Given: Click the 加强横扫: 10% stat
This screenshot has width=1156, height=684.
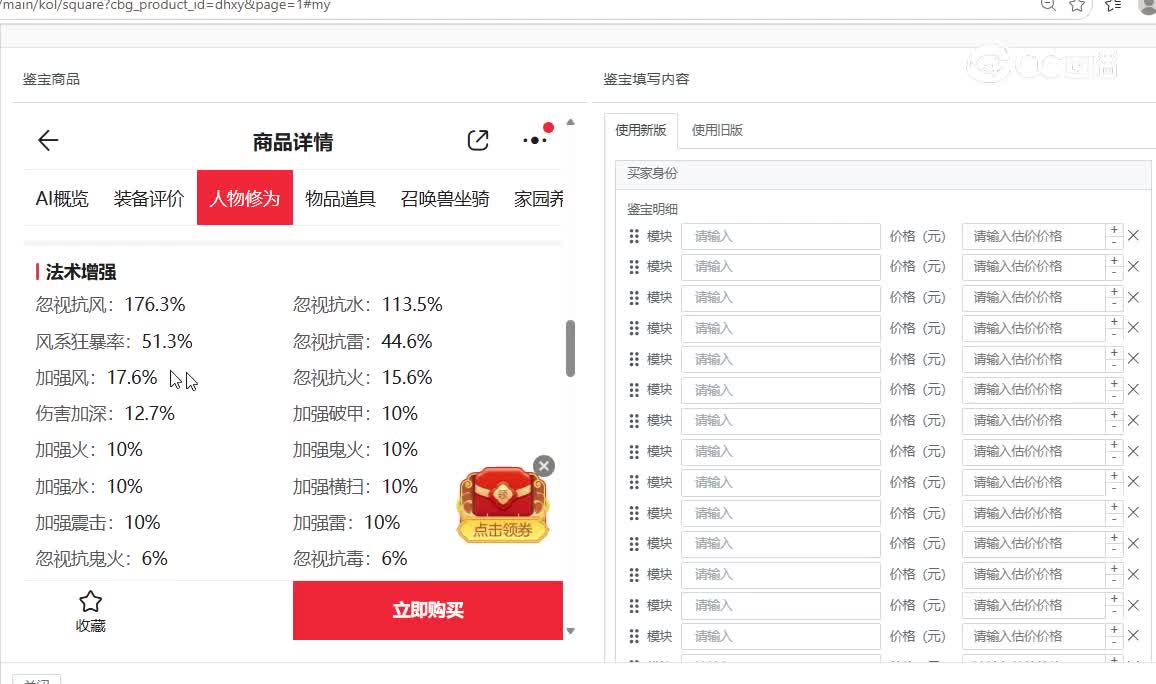Looking at the screenshot, I should [355, 486].
